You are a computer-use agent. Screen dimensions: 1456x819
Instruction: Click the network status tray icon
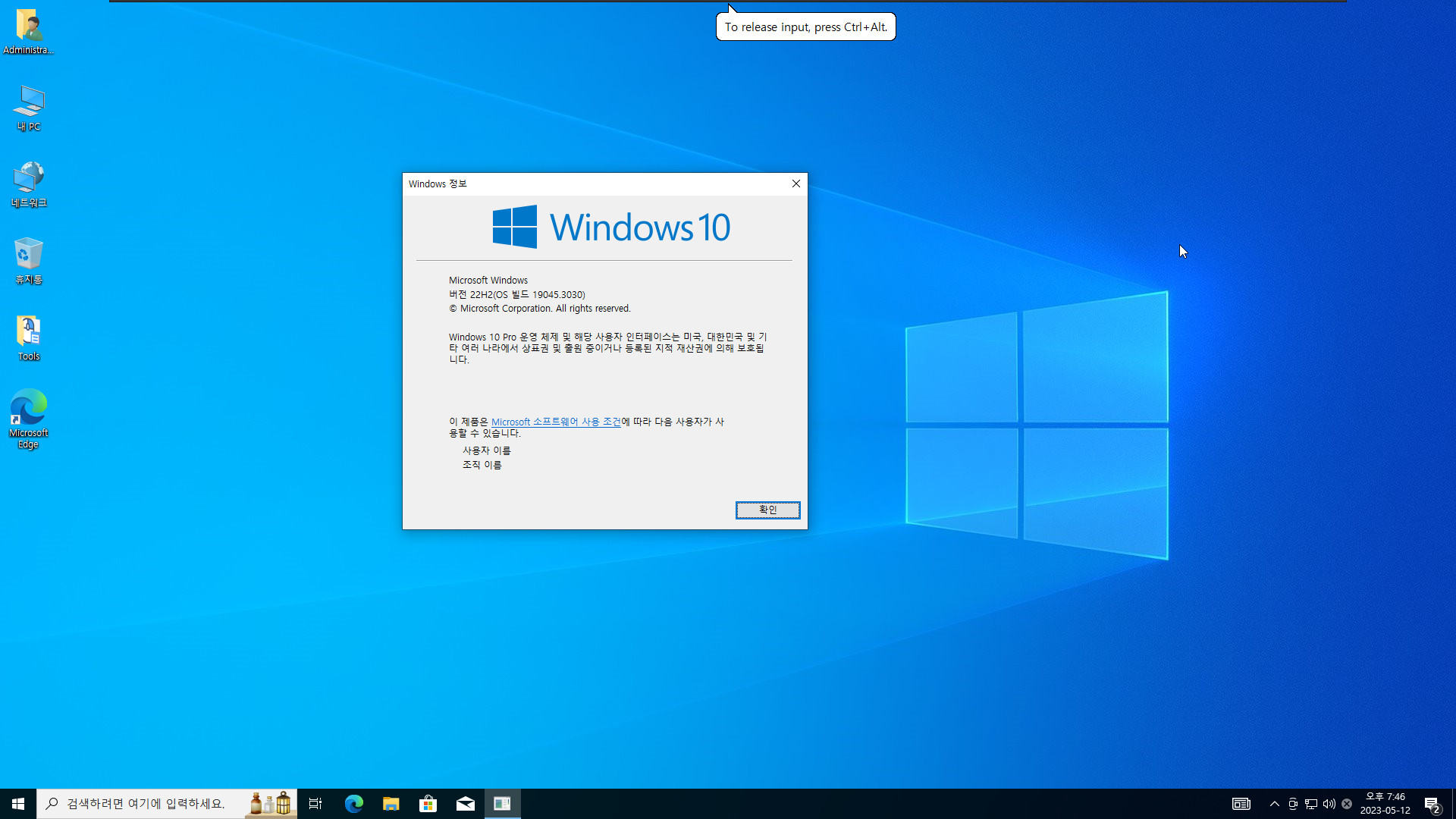coord(1311,804)
